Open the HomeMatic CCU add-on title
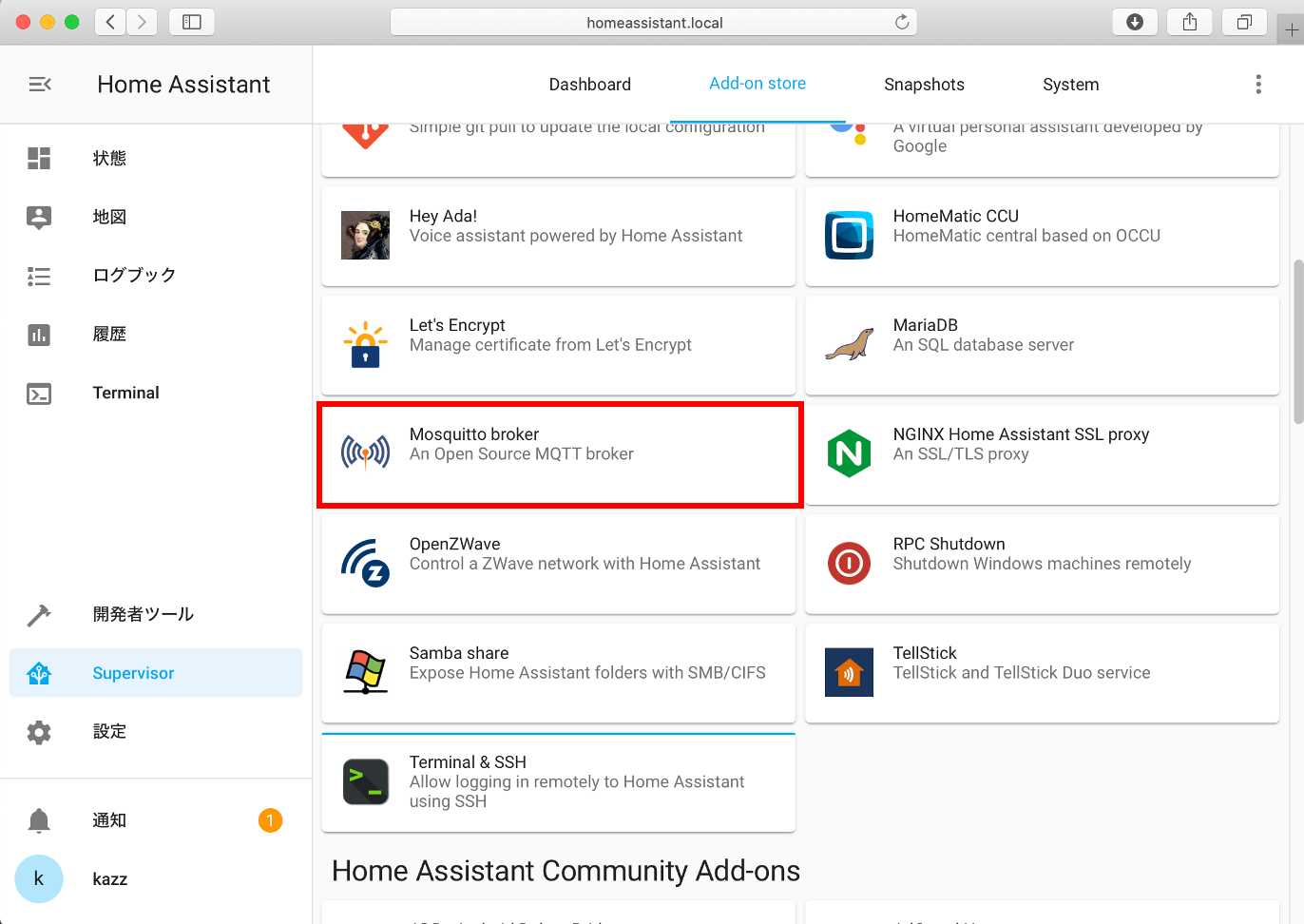 pyautogui.click(x=956, y=216)
